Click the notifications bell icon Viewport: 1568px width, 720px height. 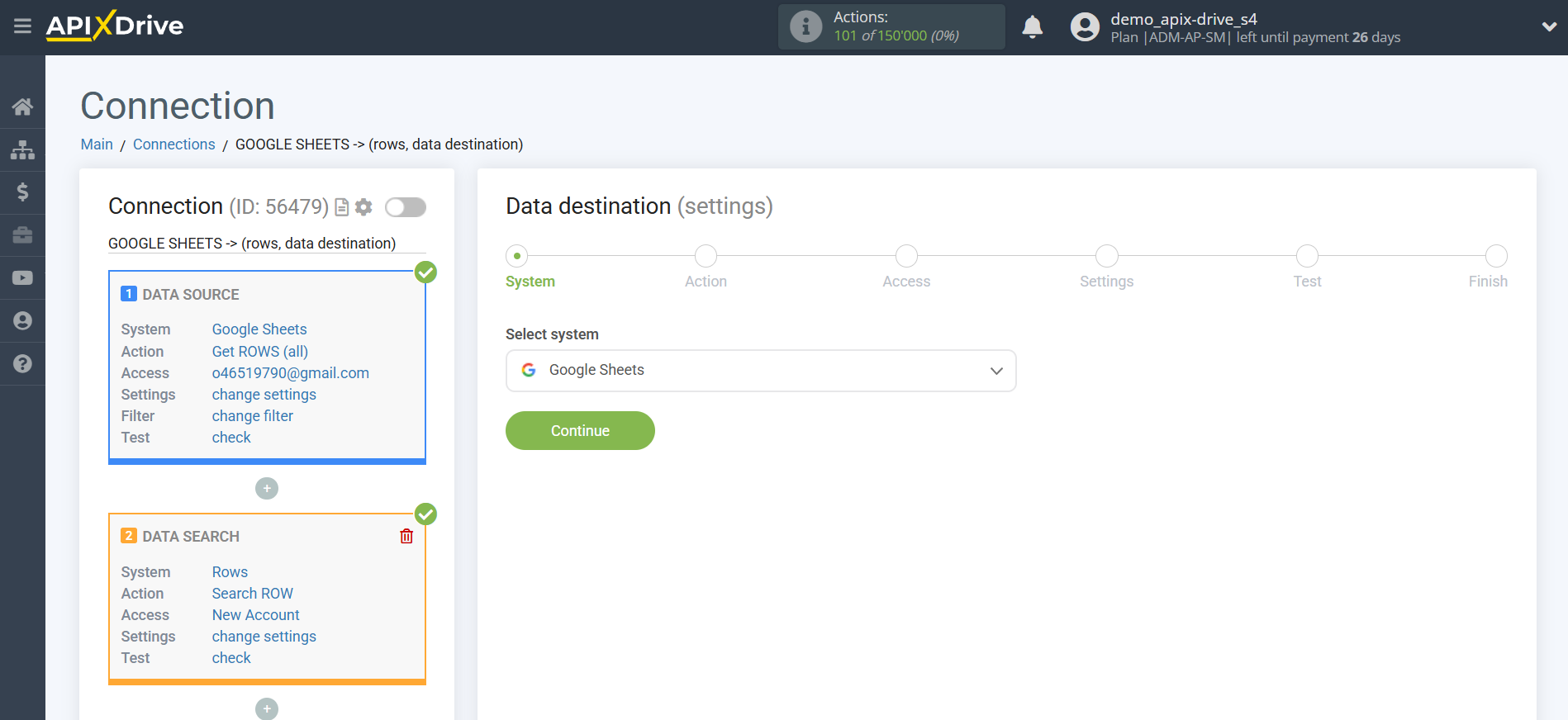click(x=1032, y=27)
